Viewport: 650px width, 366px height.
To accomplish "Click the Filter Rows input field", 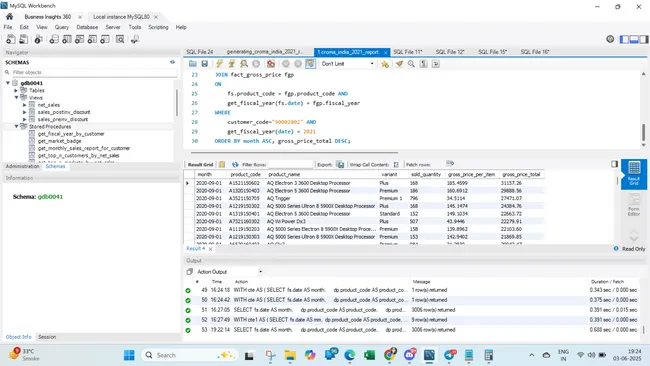I will click(290, 165).
